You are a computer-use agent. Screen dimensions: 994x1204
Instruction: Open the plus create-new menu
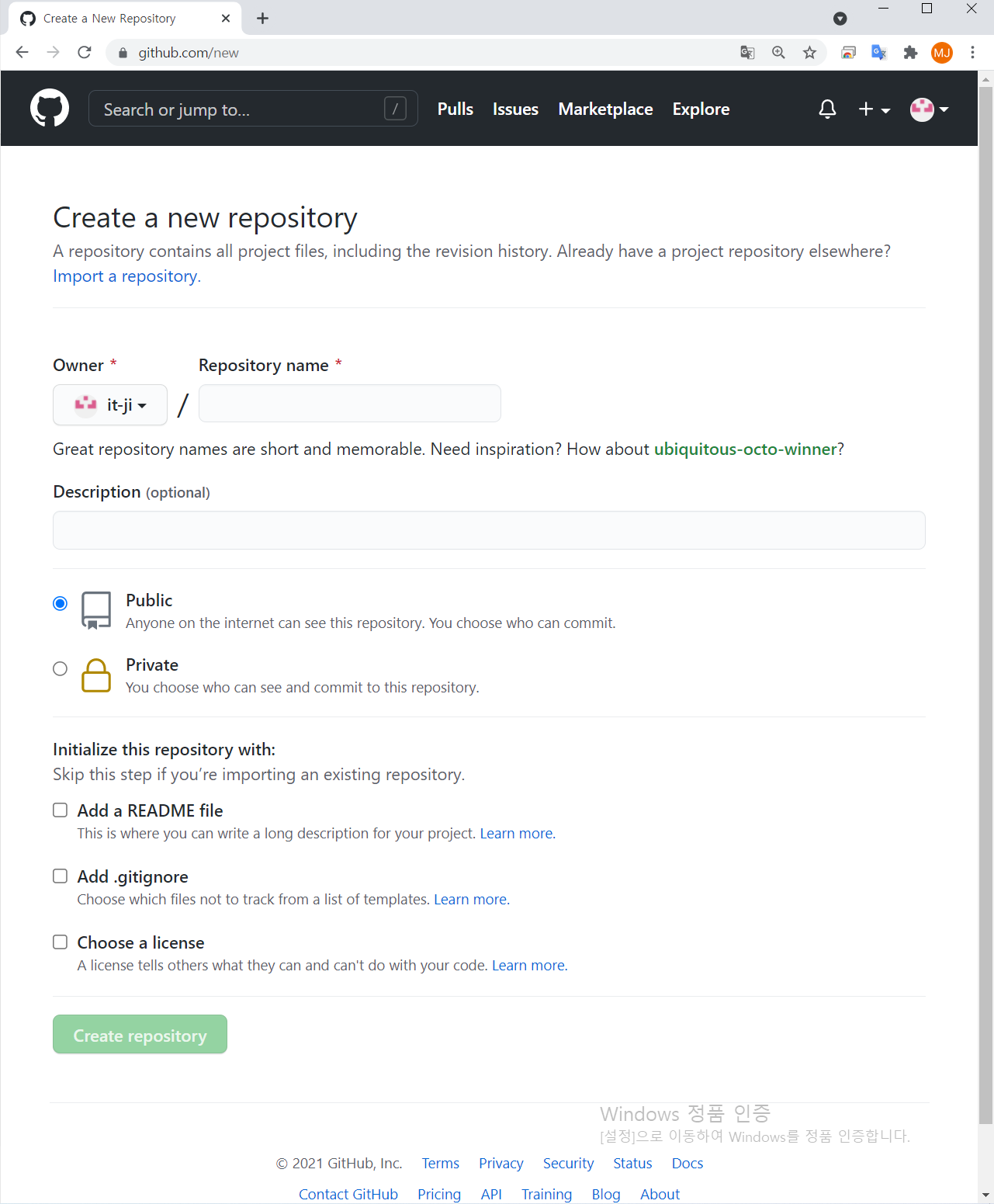click(874, 109)
